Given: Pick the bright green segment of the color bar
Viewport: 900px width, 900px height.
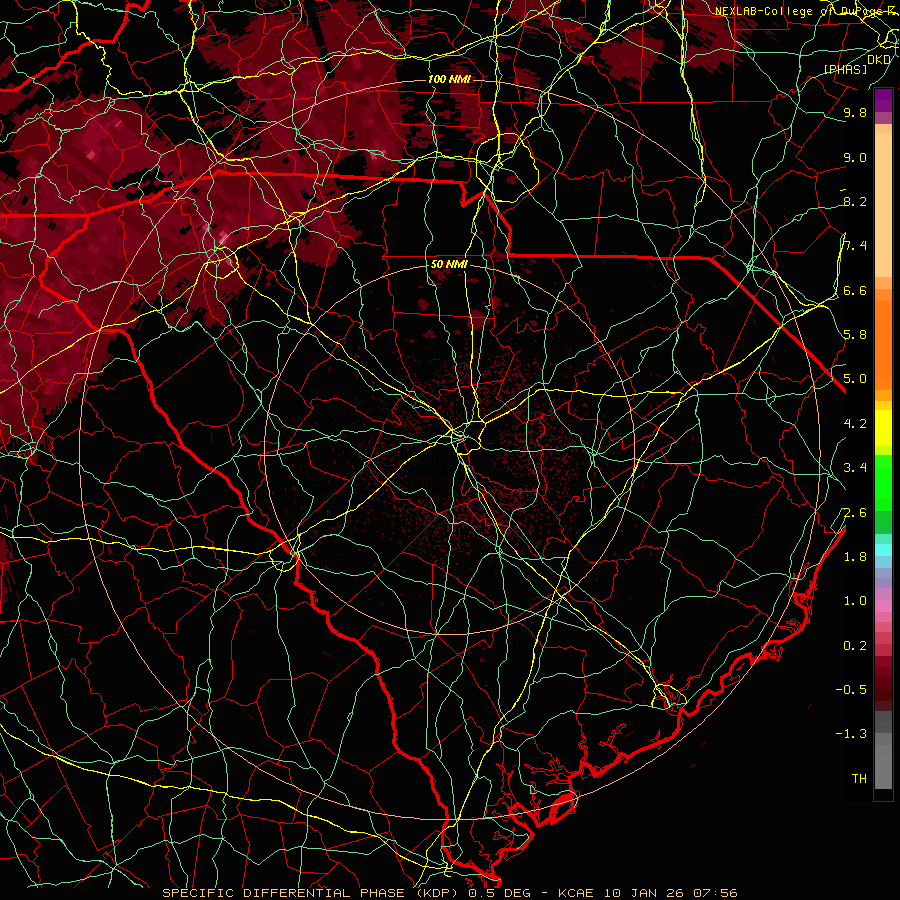Looking at the screenshot, I should pyautogui.click(x=883, y=483).
